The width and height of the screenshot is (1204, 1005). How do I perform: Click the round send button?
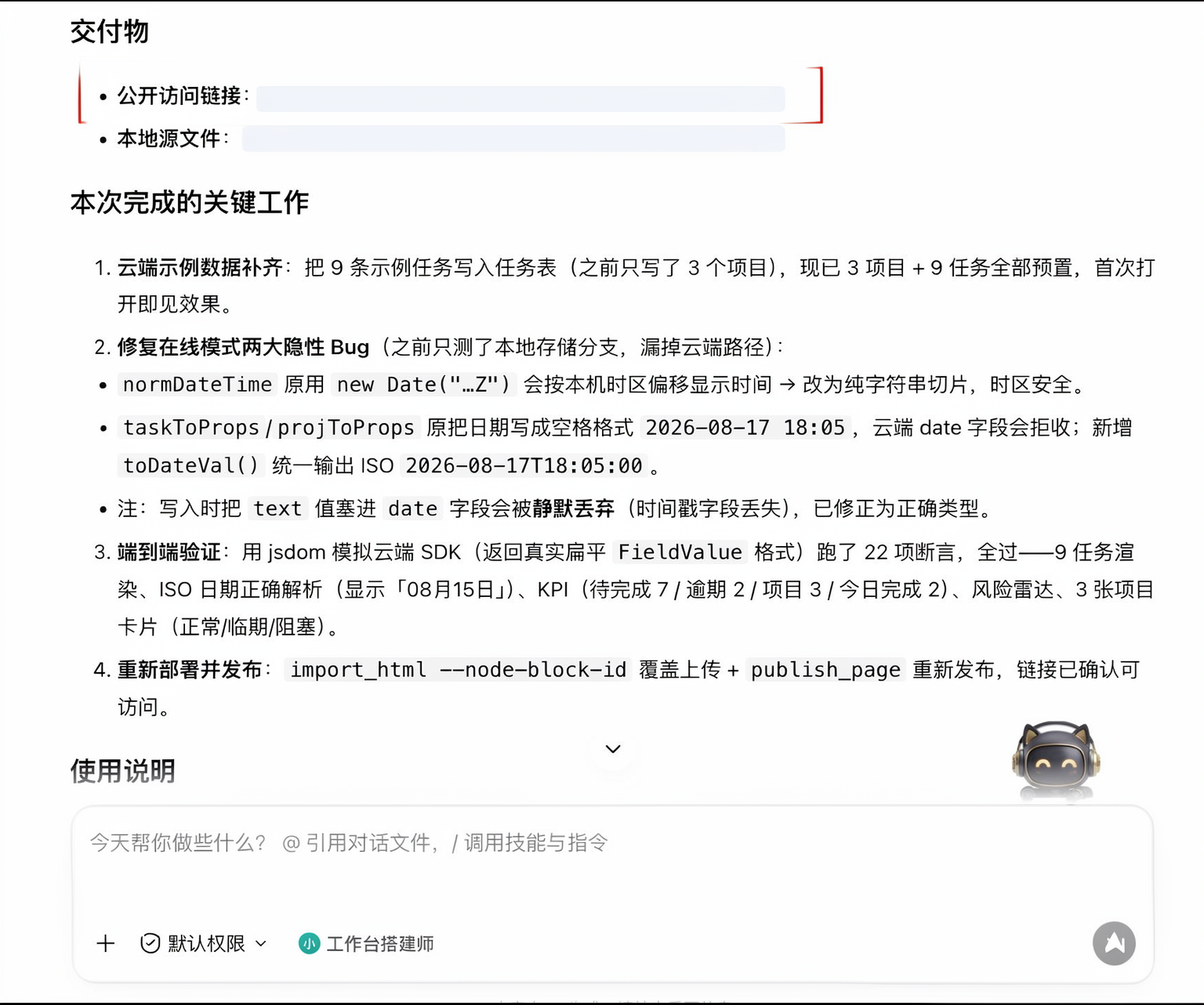coord(1114,943)
